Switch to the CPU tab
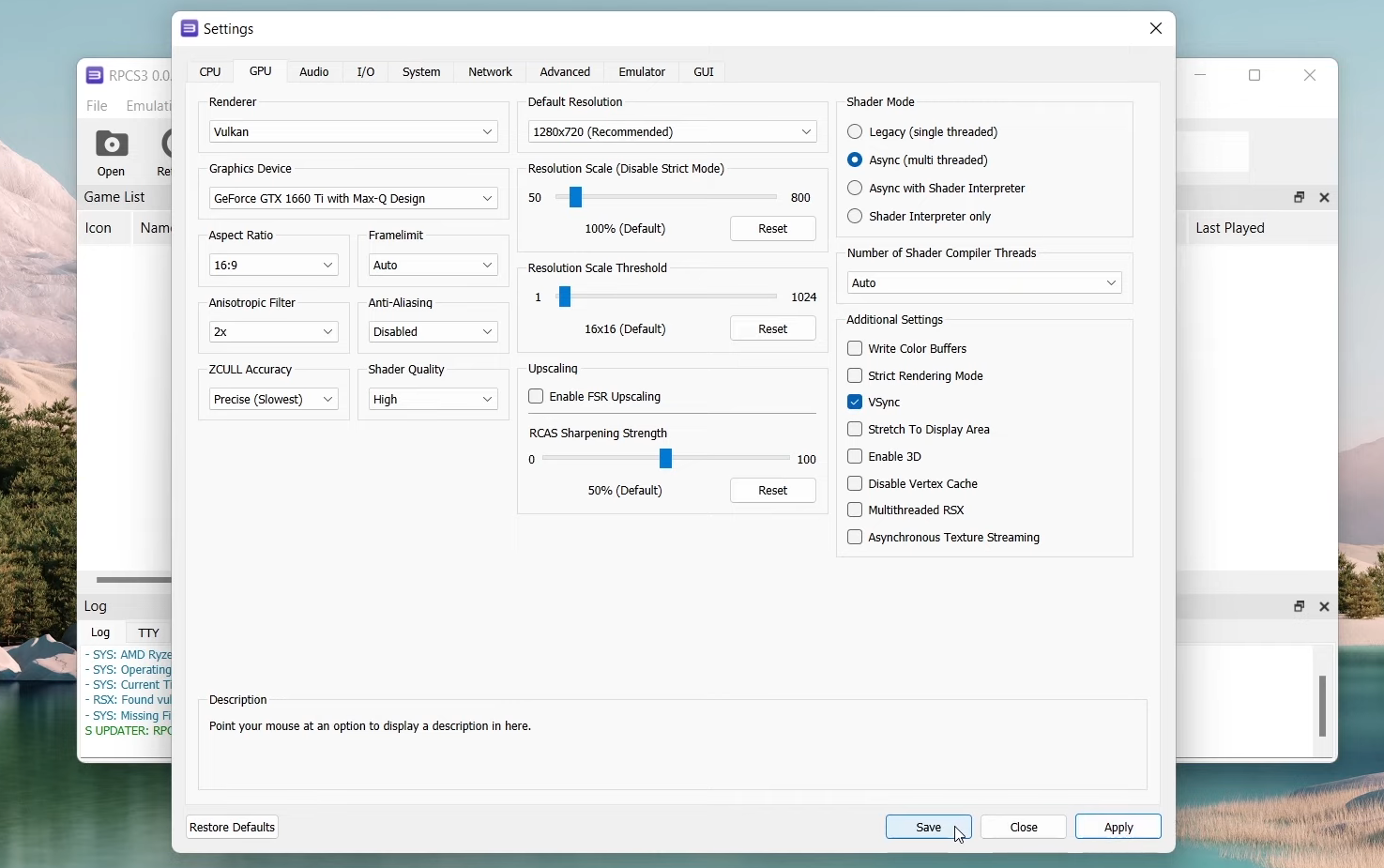This screenshot has height=868, width=1384. click(210, 72)
